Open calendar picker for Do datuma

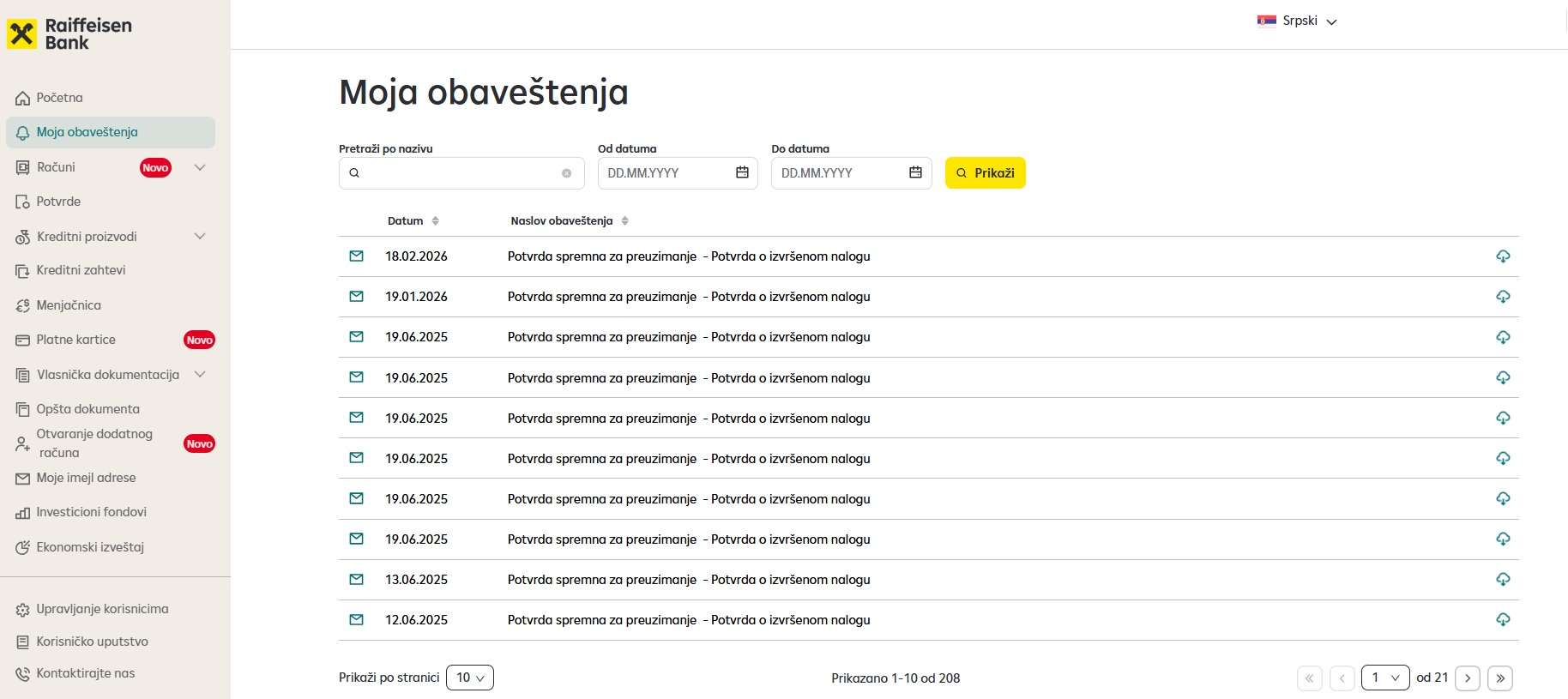(x=915, y=172)
